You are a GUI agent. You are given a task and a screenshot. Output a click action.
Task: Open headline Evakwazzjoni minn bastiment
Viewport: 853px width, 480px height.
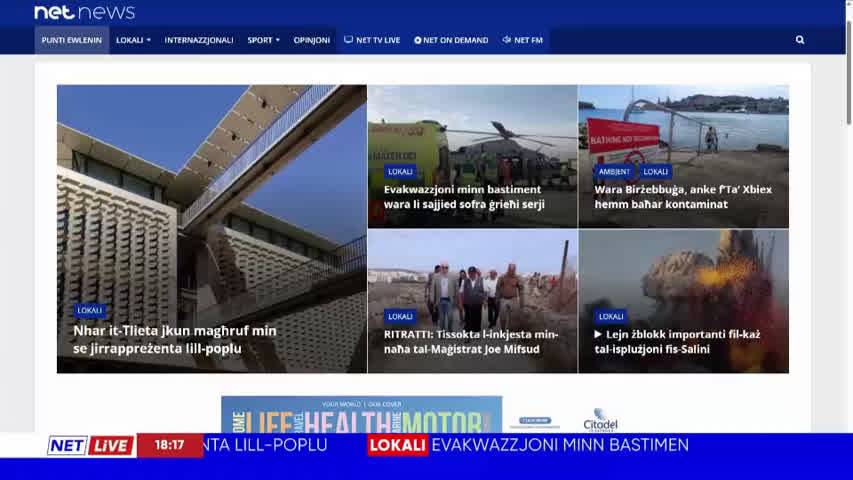pos(464,197)
